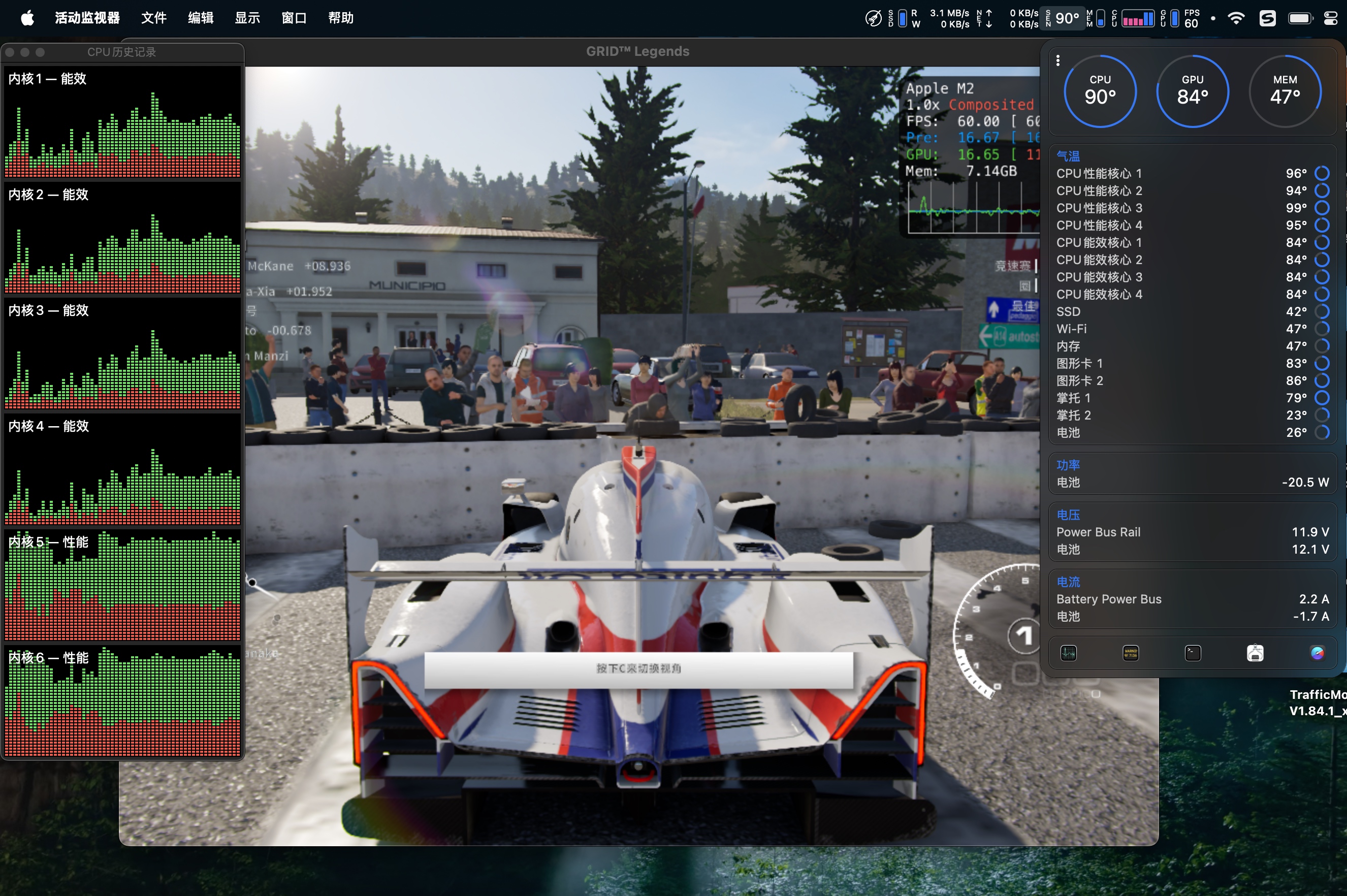The height and width of the screenshot is (896, 1347).
Task: Click the 电池 -1.7 A current row
Action: (x=1192, y=616)
